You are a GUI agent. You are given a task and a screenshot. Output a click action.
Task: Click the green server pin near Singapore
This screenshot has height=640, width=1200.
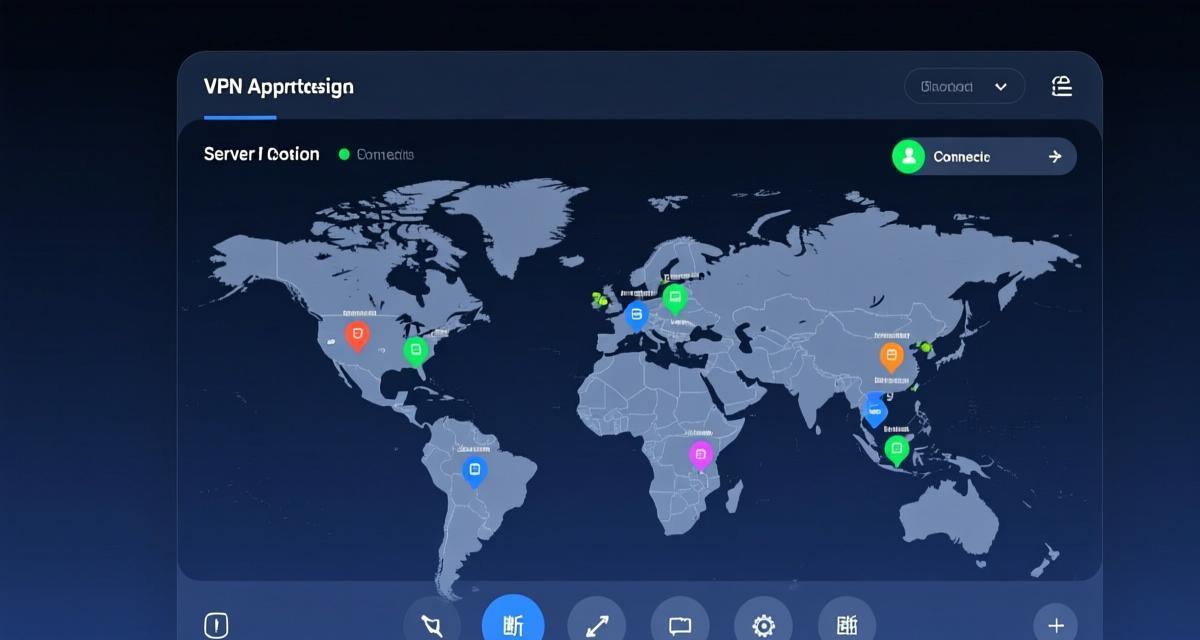point(895,447)
